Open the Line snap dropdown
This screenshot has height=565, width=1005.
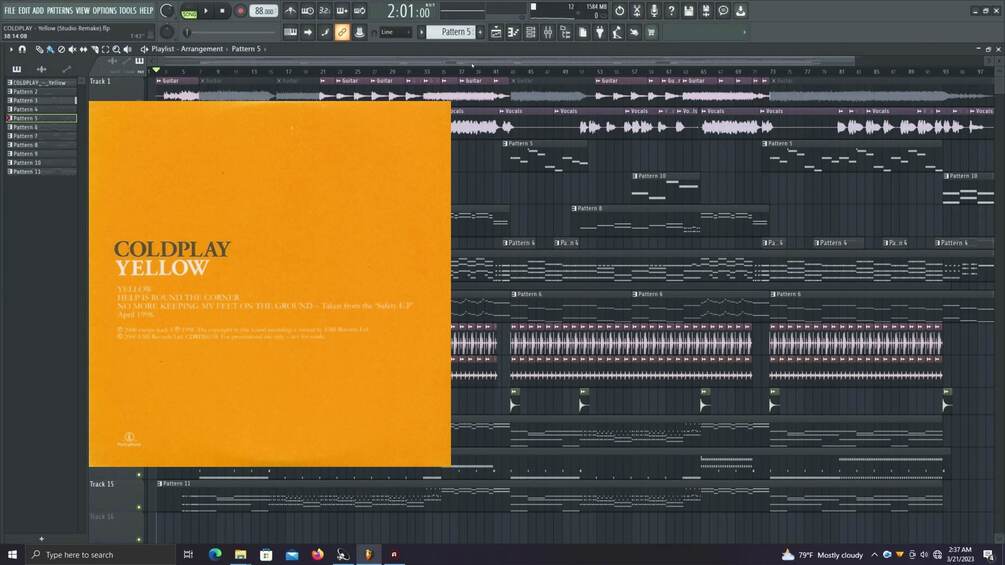tap(395, 32)
